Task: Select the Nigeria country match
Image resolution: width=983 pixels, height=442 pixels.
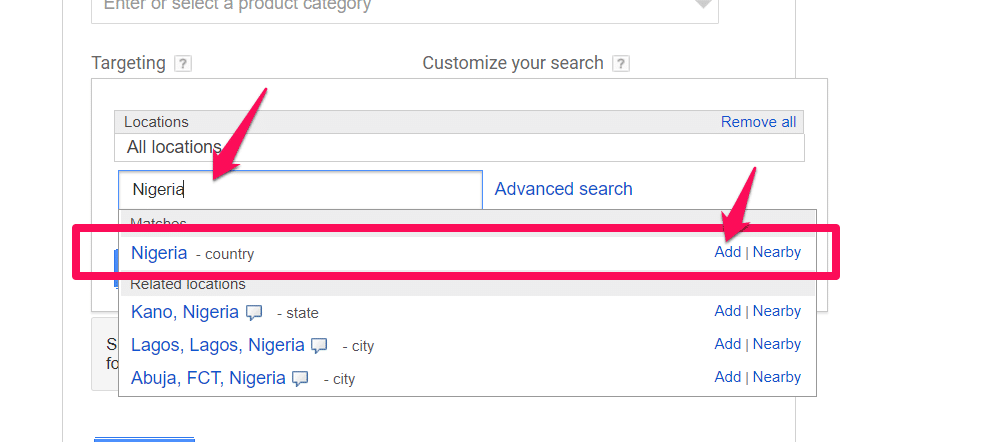Action: [159, 253]
